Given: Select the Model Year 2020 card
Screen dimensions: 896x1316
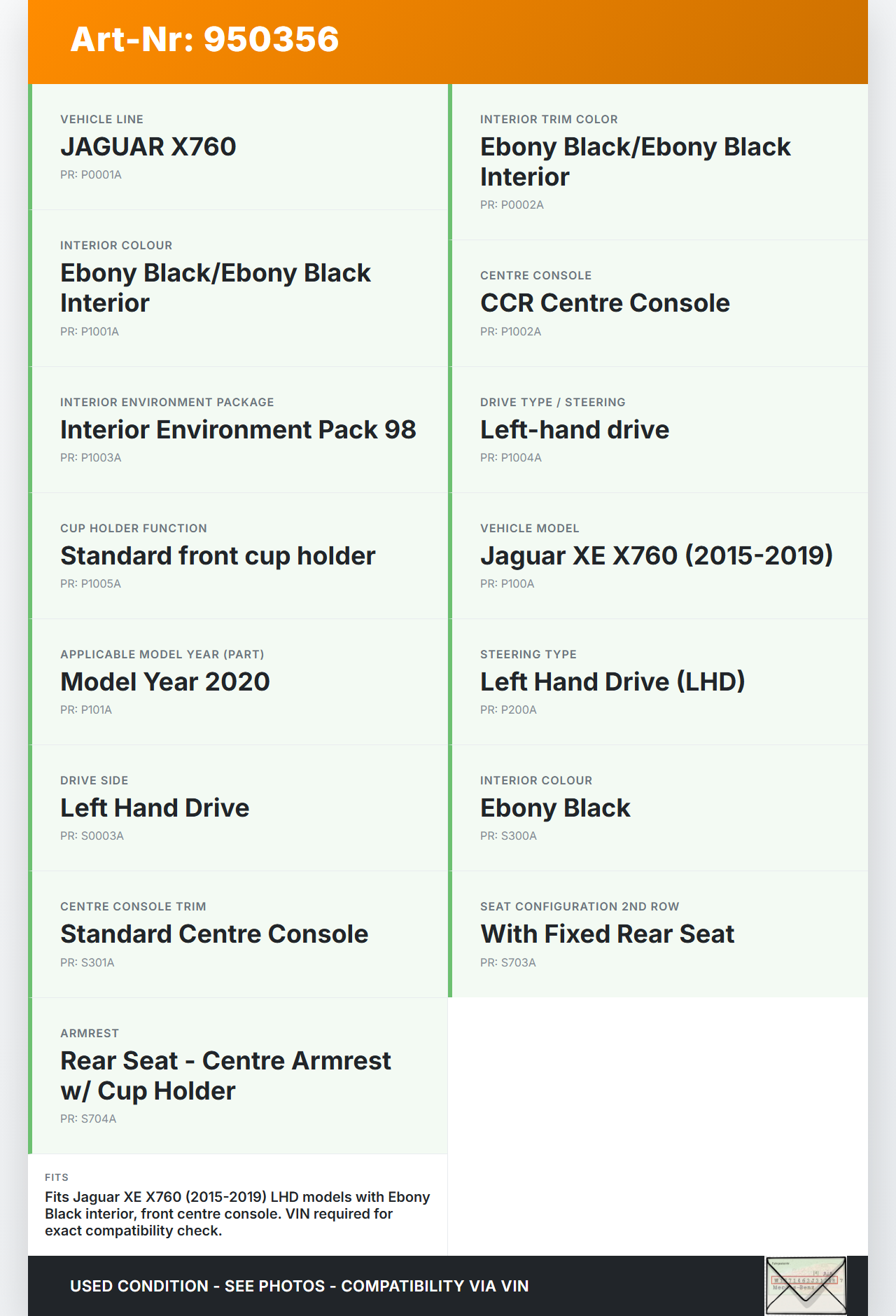Looking at the screenshot, I should [x=239, y=681].
